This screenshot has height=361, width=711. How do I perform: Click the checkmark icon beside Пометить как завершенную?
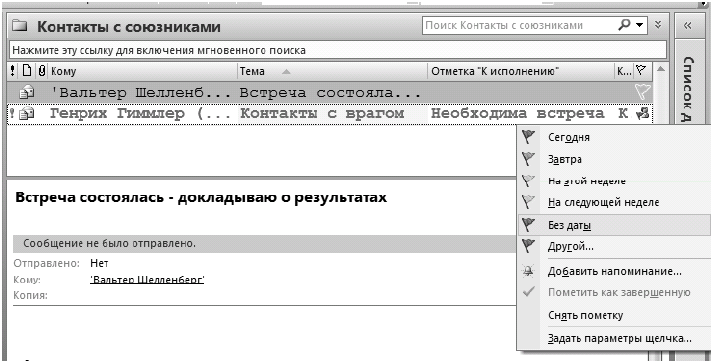[x=528, y=292]
